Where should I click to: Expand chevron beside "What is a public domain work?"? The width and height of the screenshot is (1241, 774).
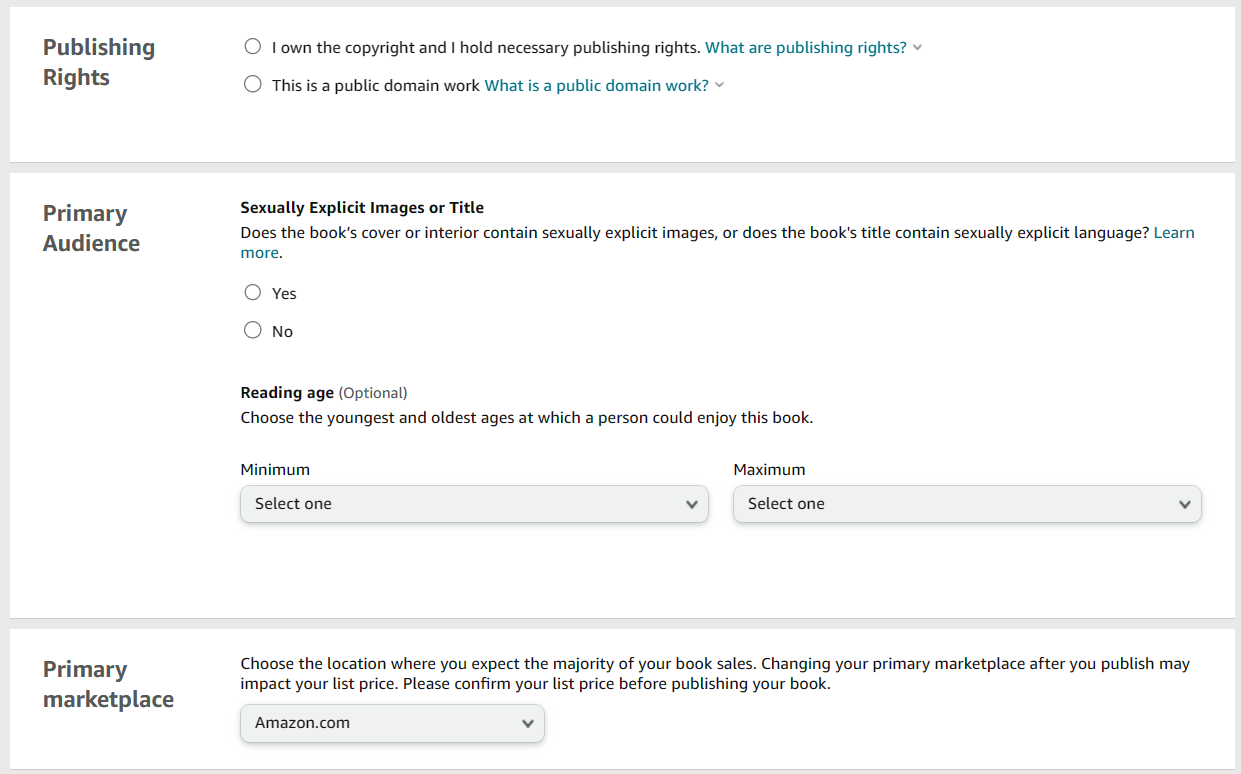(720, 86)
